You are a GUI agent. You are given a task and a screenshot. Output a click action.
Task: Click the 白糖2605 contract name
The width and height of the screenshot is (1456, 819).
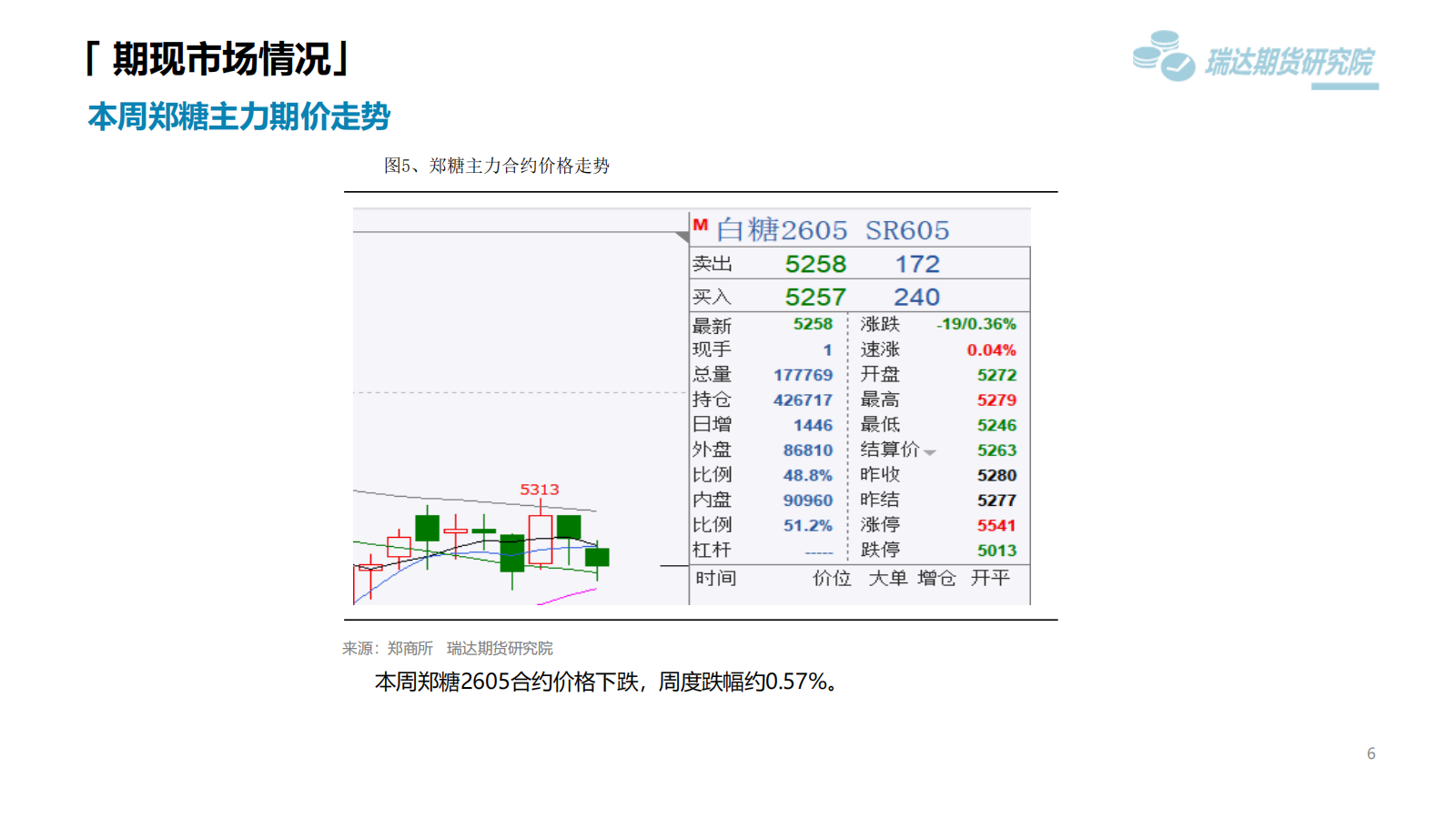pyautogui.click(x=782, y=230)
